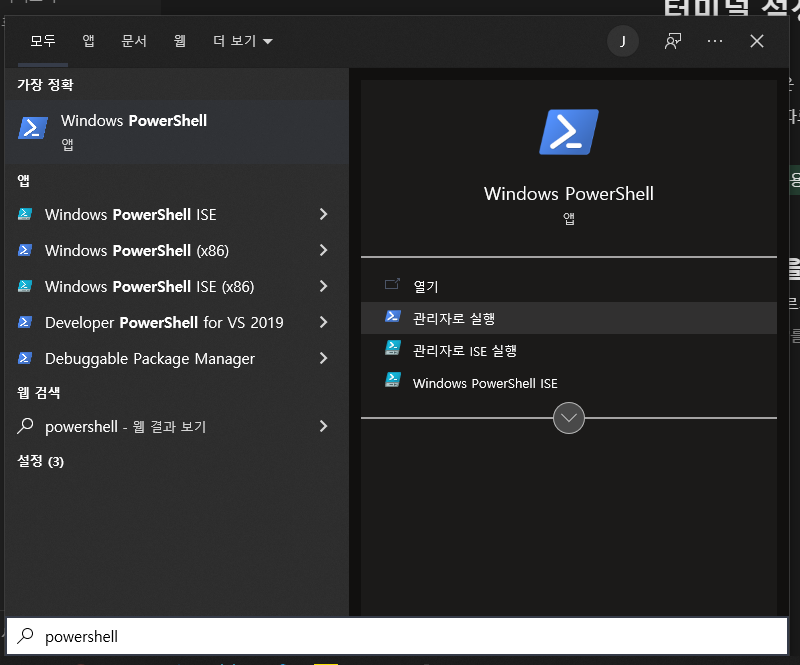This screenshot has width=800, height=665.
Task: Open the 더 보기 dropdown
Action: (x=243, y=41)
